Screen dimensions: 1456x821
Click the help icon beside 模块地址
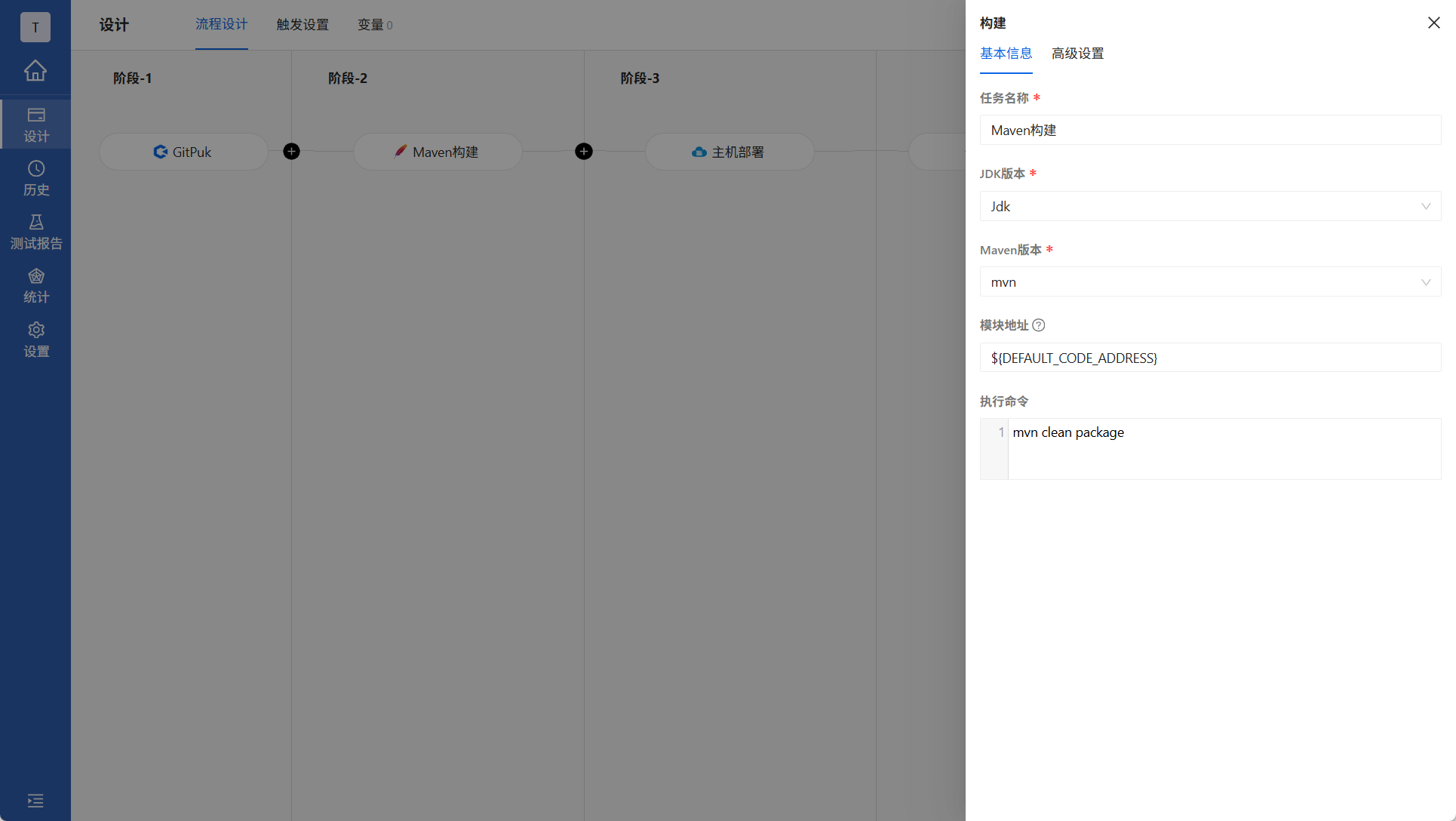1039,325
